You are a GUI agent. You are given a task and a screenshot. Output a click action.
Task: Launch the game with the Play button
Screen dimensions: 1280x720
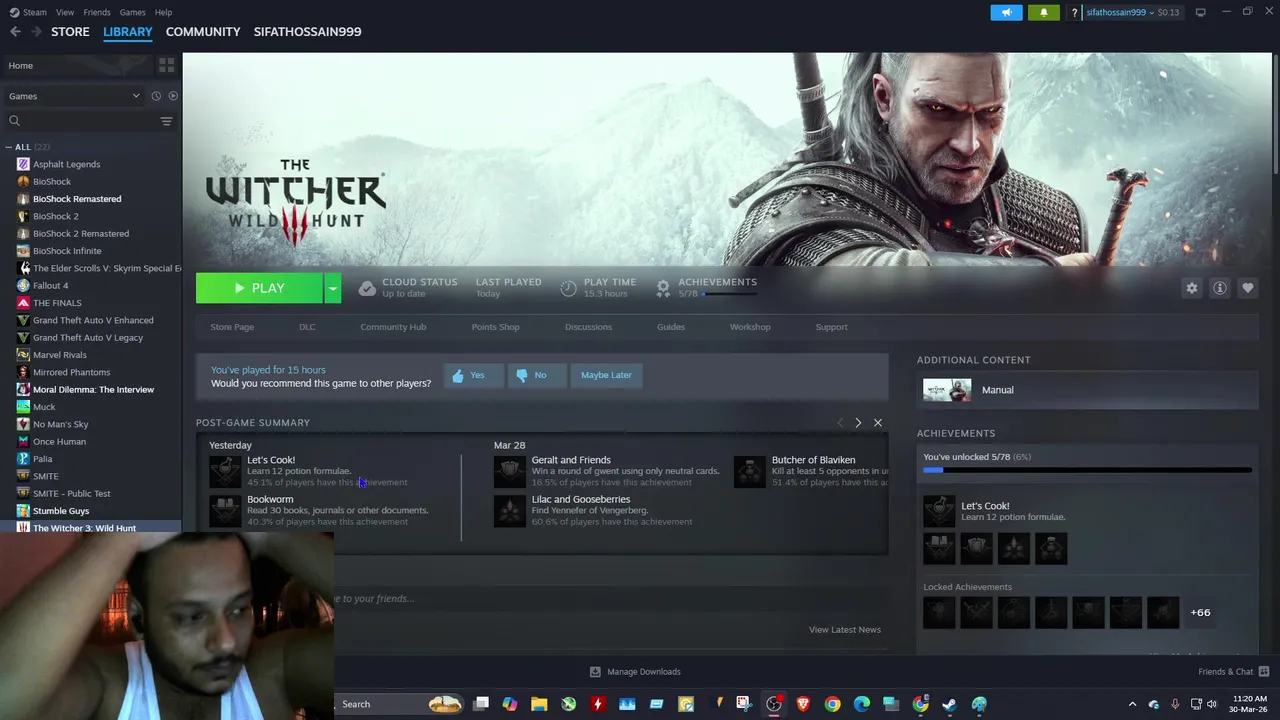[x=259, y=288]
